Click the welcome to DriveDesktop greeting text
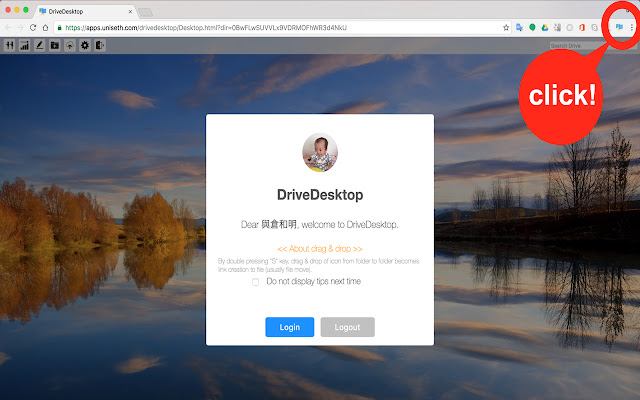640x400 pixels. 320,224
